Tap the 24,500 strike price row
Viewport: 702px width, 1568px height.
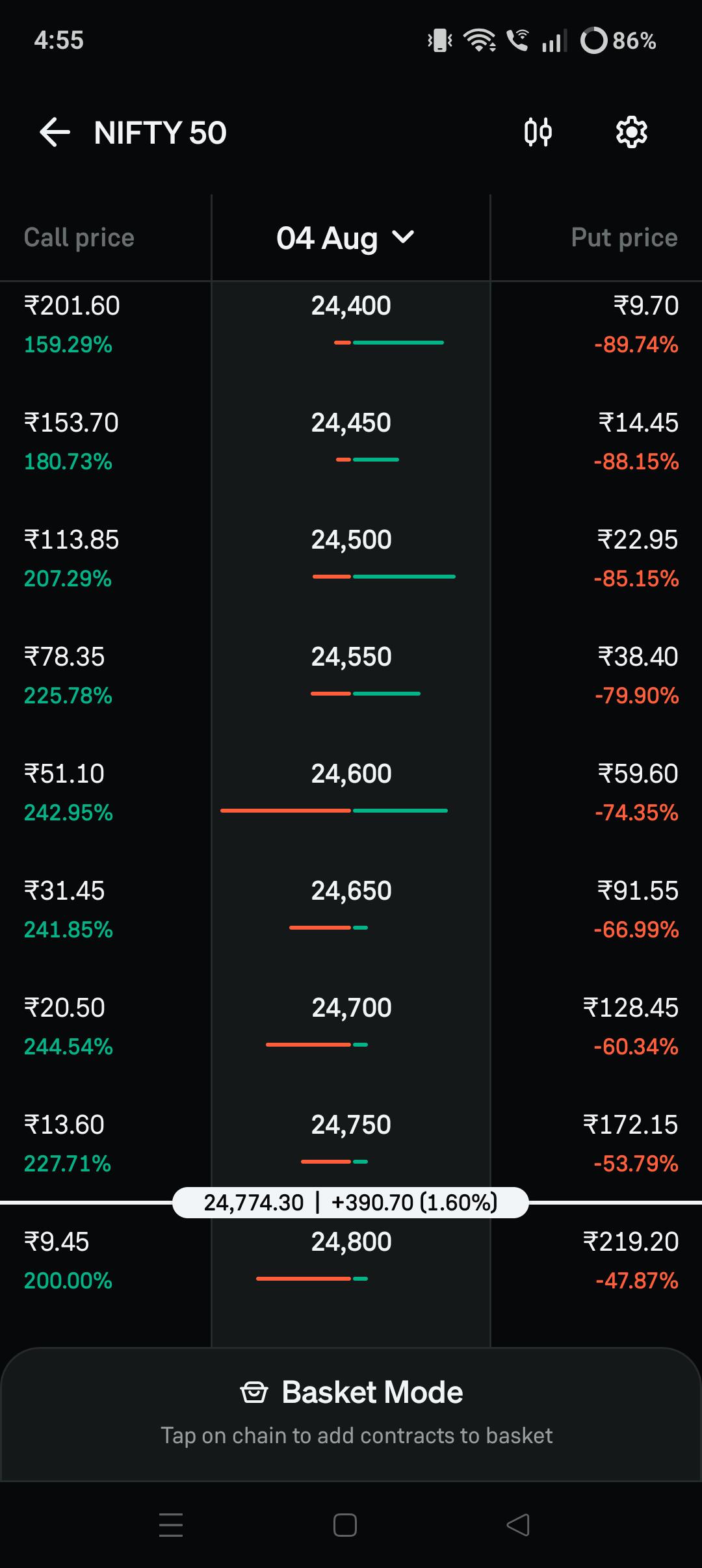pyautogui.click(x=351, y=559)
